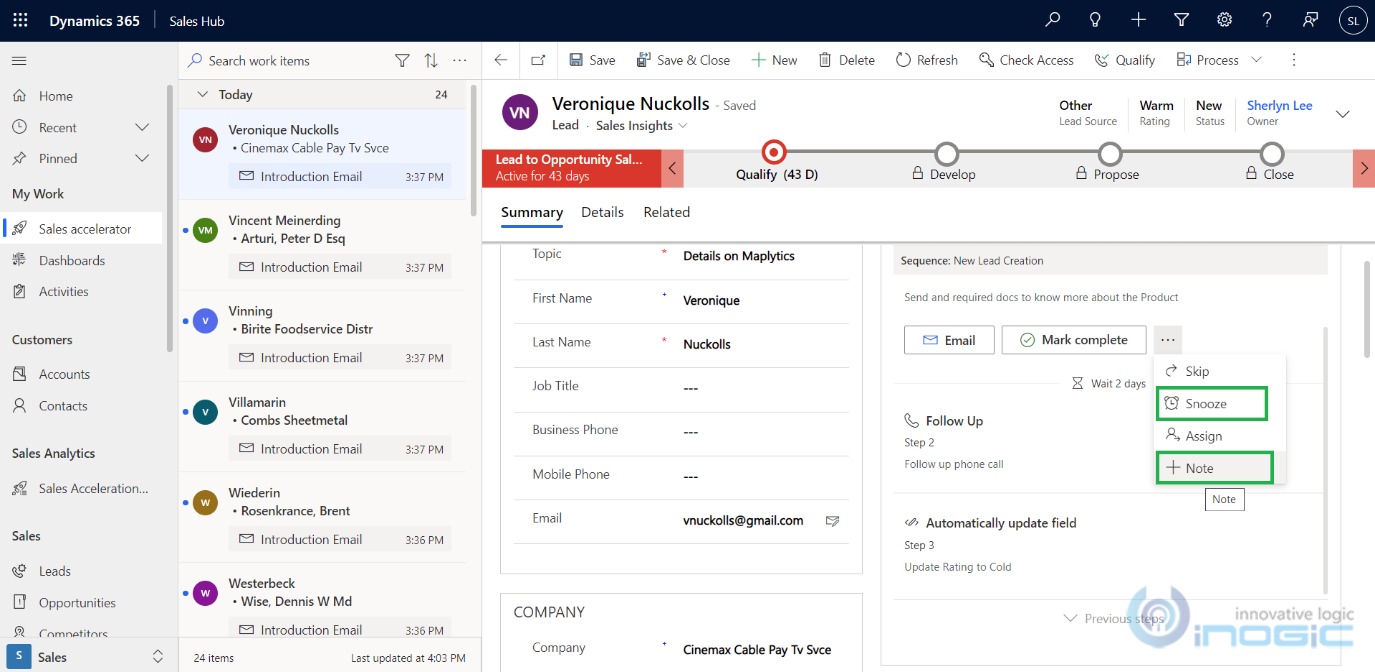This screenshot has height=672, width=1375.
Task: Open the global search magnifier icon
Action: [x=1052, y=20]
